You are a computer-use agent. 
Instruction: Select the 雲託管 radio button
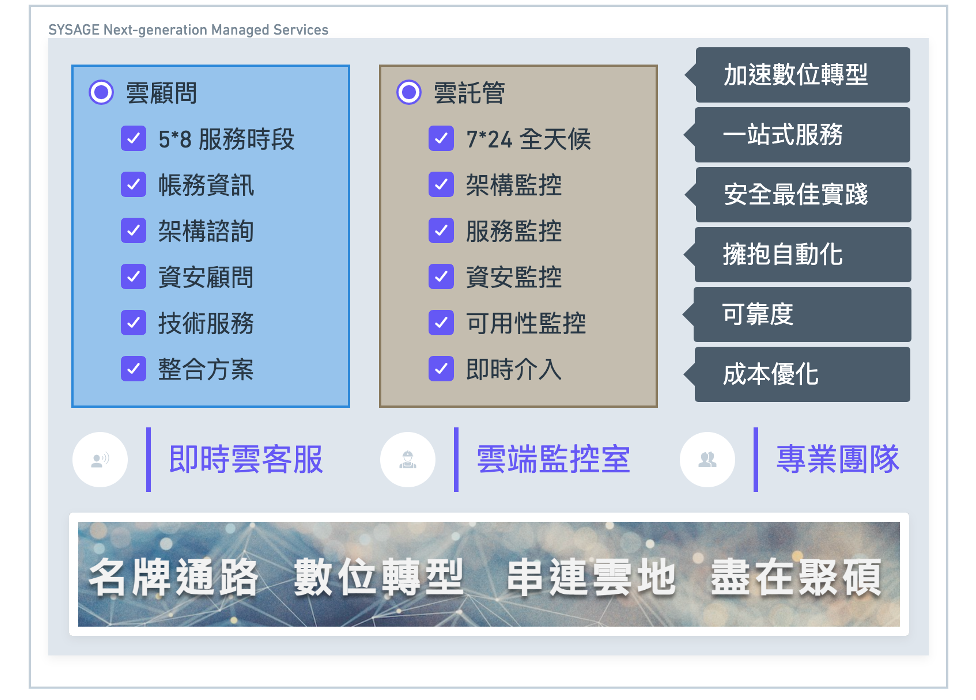pyautogui.click(x=409, y=92)
